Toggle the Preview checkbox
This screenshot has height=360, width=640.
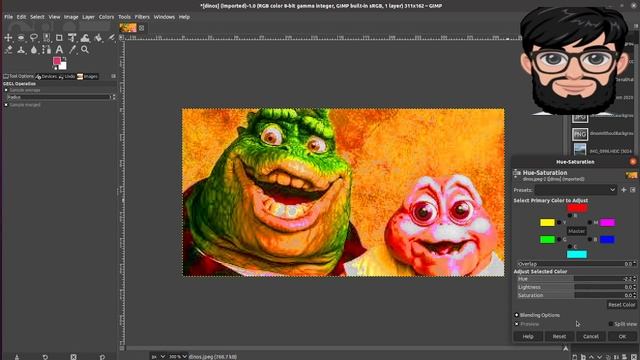[x=517, y=324]
